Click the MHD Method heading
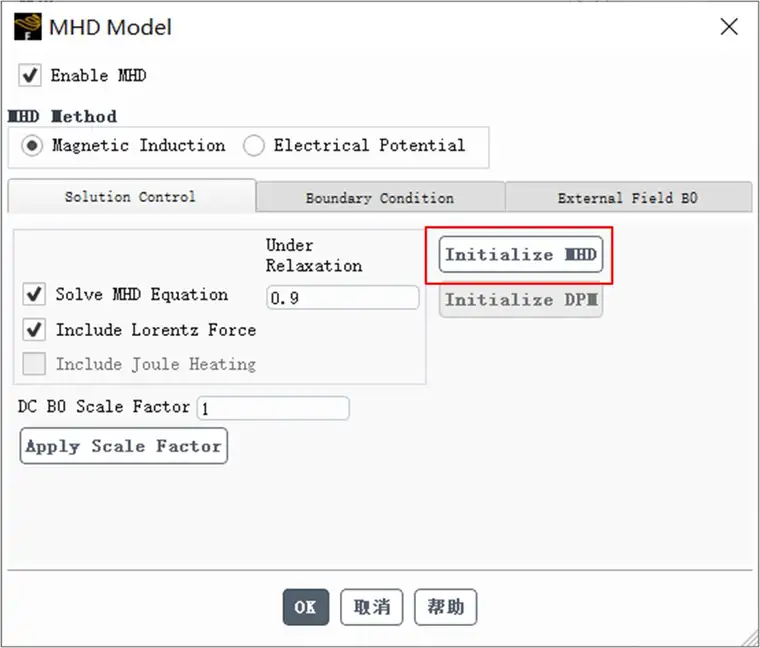This screenshot has height=648, width=760. (x=63, y=116)
